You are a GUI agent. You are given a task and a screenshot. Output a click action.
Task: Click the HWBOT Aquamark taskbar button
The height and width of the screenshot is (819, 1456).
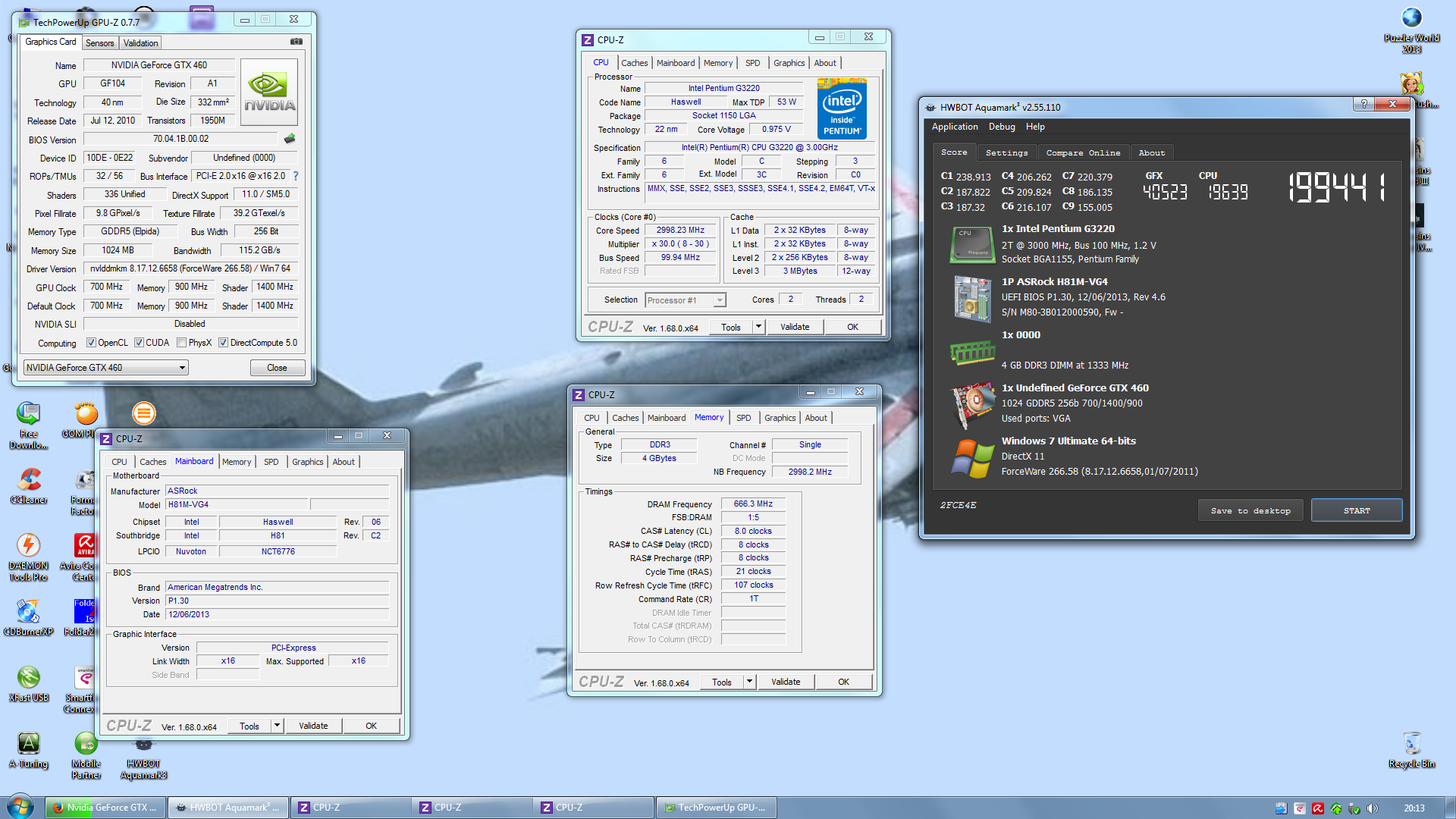pos(228,808)
